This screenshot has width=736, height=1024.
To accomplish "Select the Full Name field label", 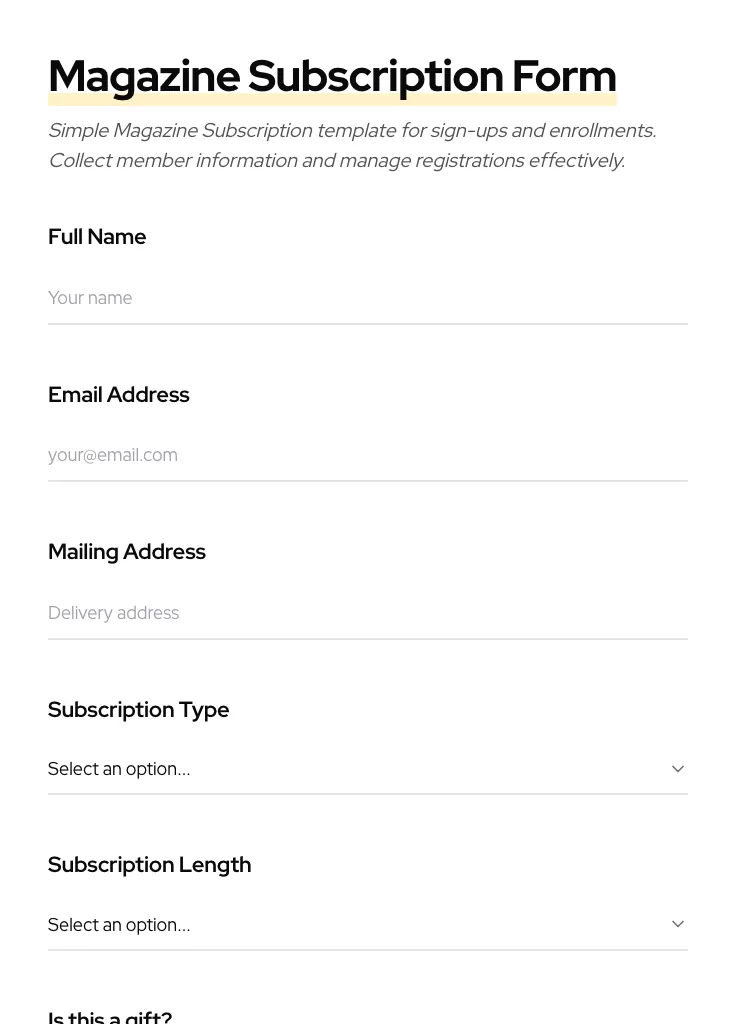I will pyautogui.click(x=97, y=237).
